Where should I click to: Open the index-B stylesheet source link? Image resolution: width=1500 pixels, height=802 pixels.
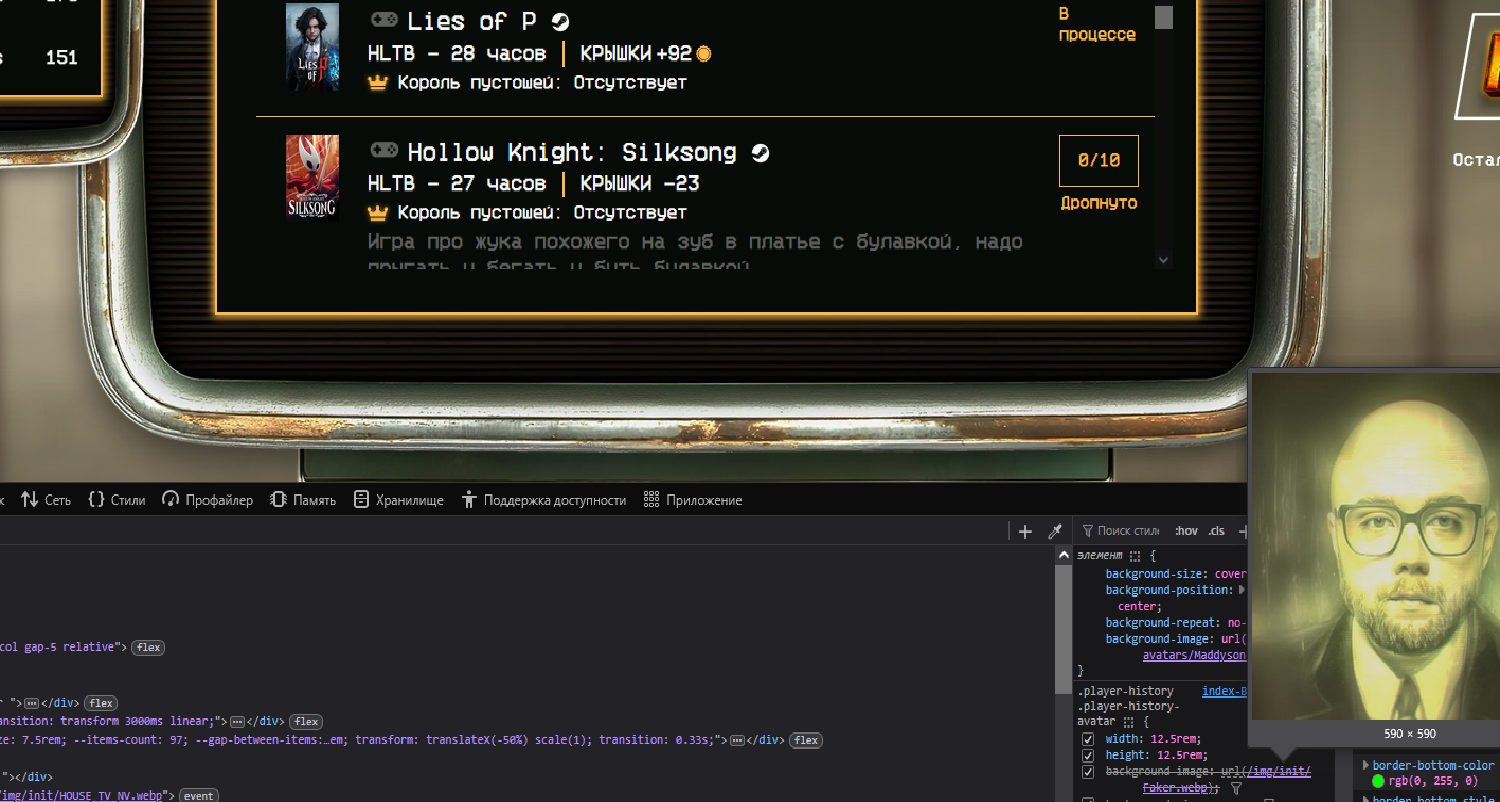(x=1224, y=691)
